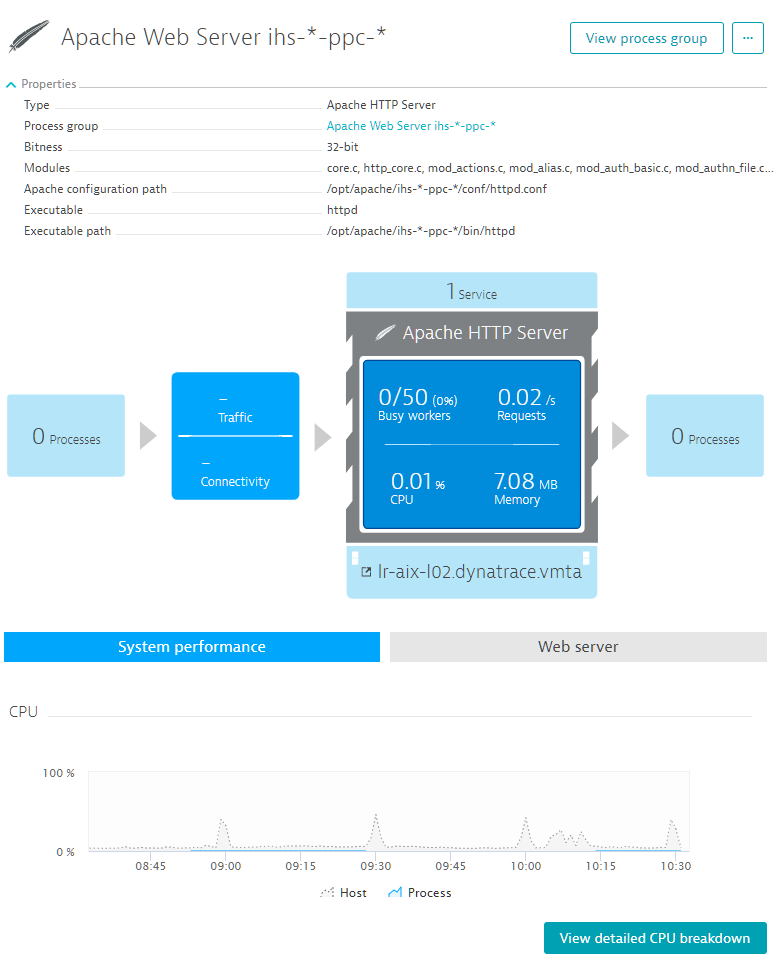
Task: Select the 1 Service tile
Action: coord(471,290)
